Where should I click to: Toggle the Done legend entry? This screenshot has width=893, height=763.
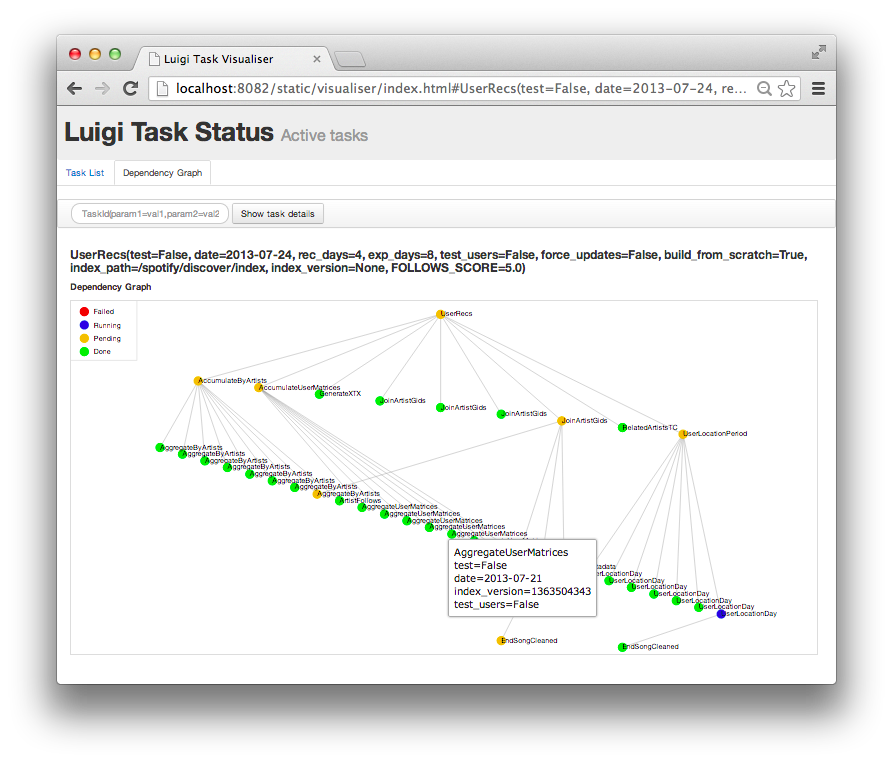tap(85, 351)
